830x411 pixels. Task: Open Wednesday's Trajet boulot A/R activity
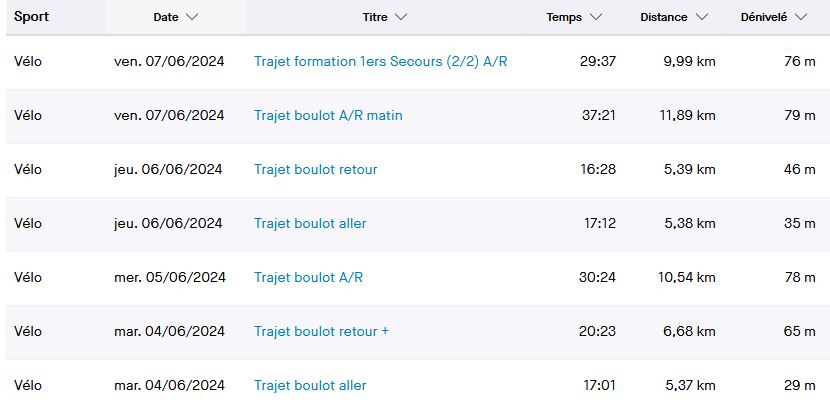(x=308, y=278)
